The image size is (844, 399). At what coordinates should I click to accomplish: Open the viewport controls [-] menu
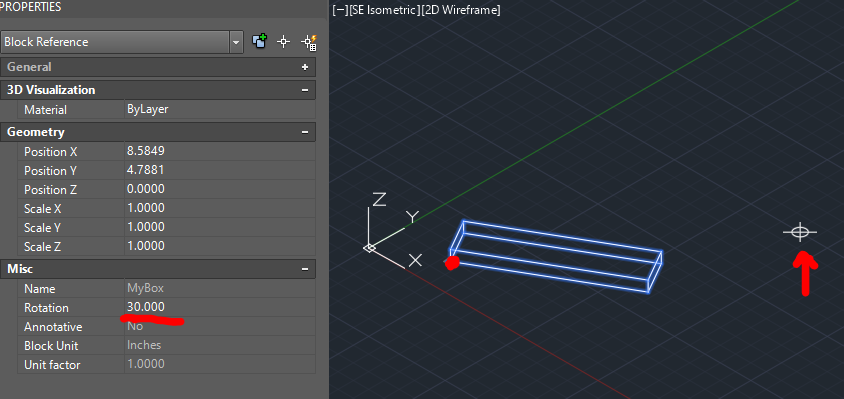point(340,10)
